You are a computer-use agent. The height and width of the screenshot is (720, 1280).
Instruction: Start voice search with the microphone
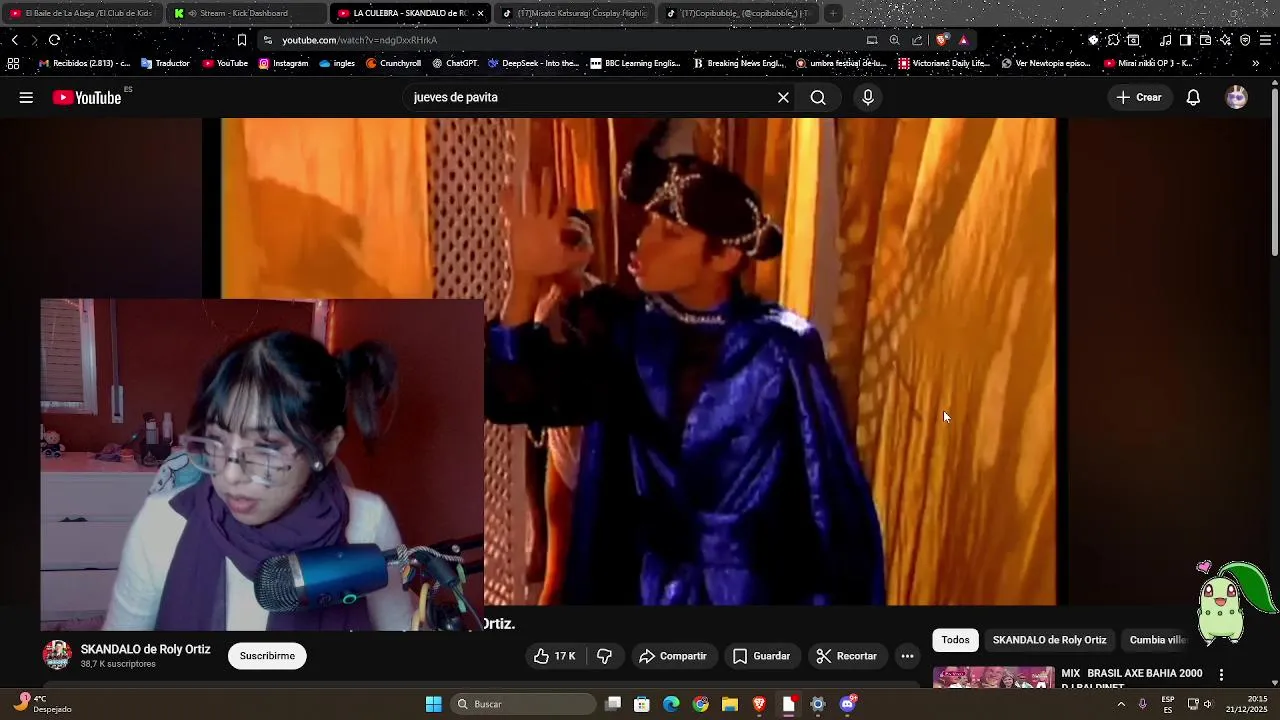868,97
